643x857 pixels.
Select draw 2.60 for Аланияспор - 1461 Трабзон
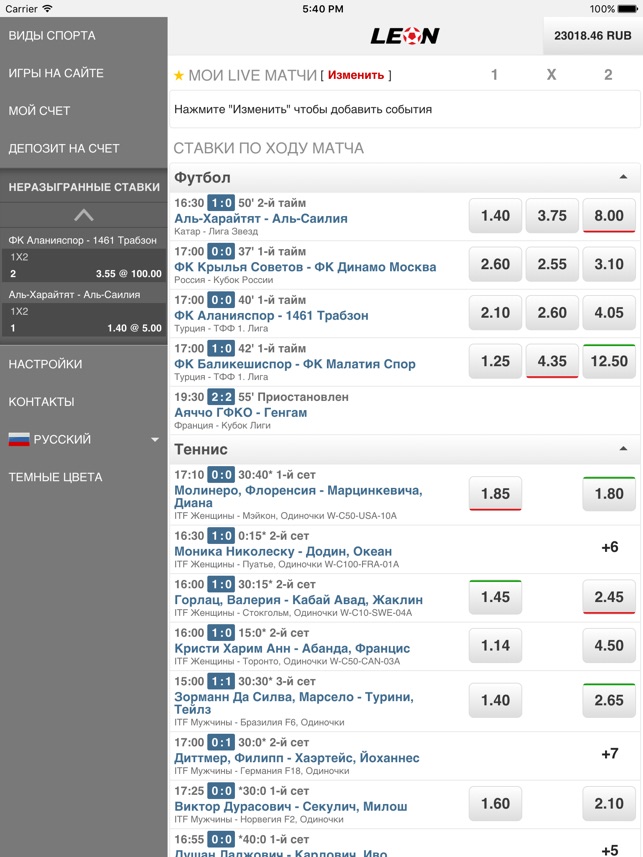coord(552,313)
